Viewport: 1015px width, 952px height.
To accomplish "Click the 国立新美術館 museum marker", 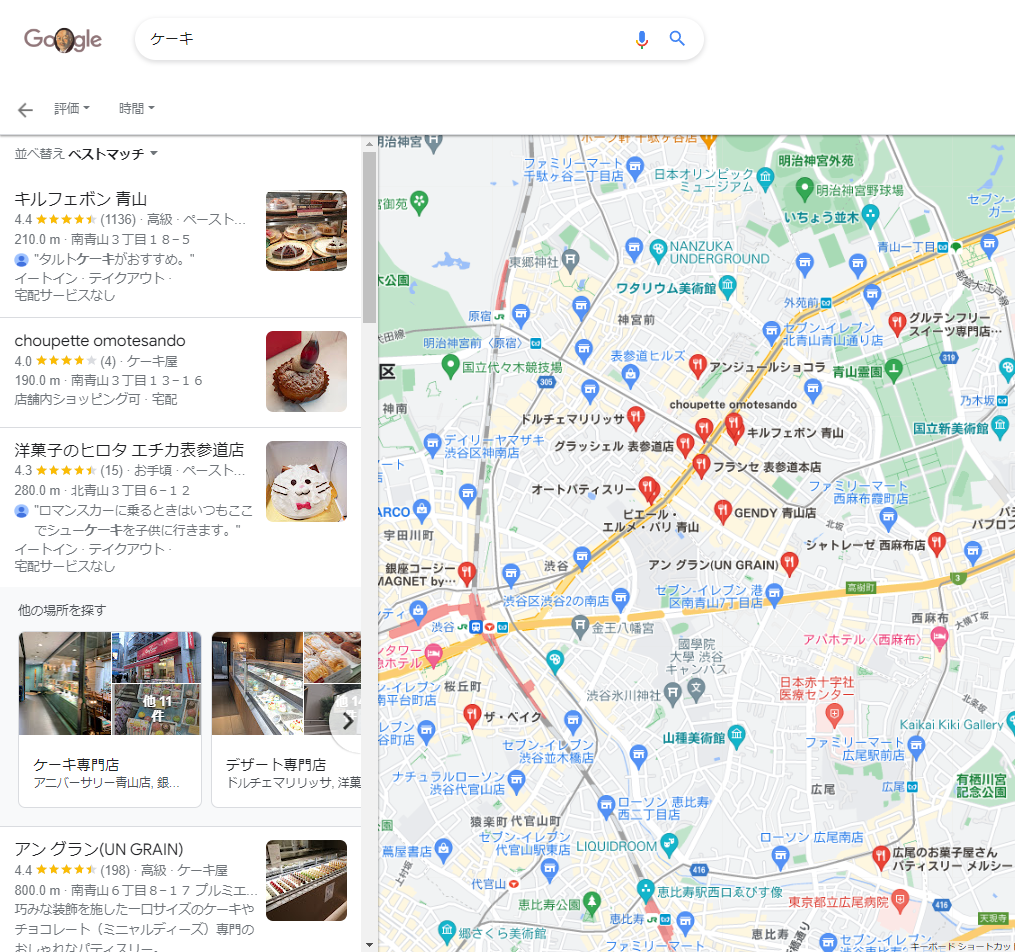I will pos(1000,427).
